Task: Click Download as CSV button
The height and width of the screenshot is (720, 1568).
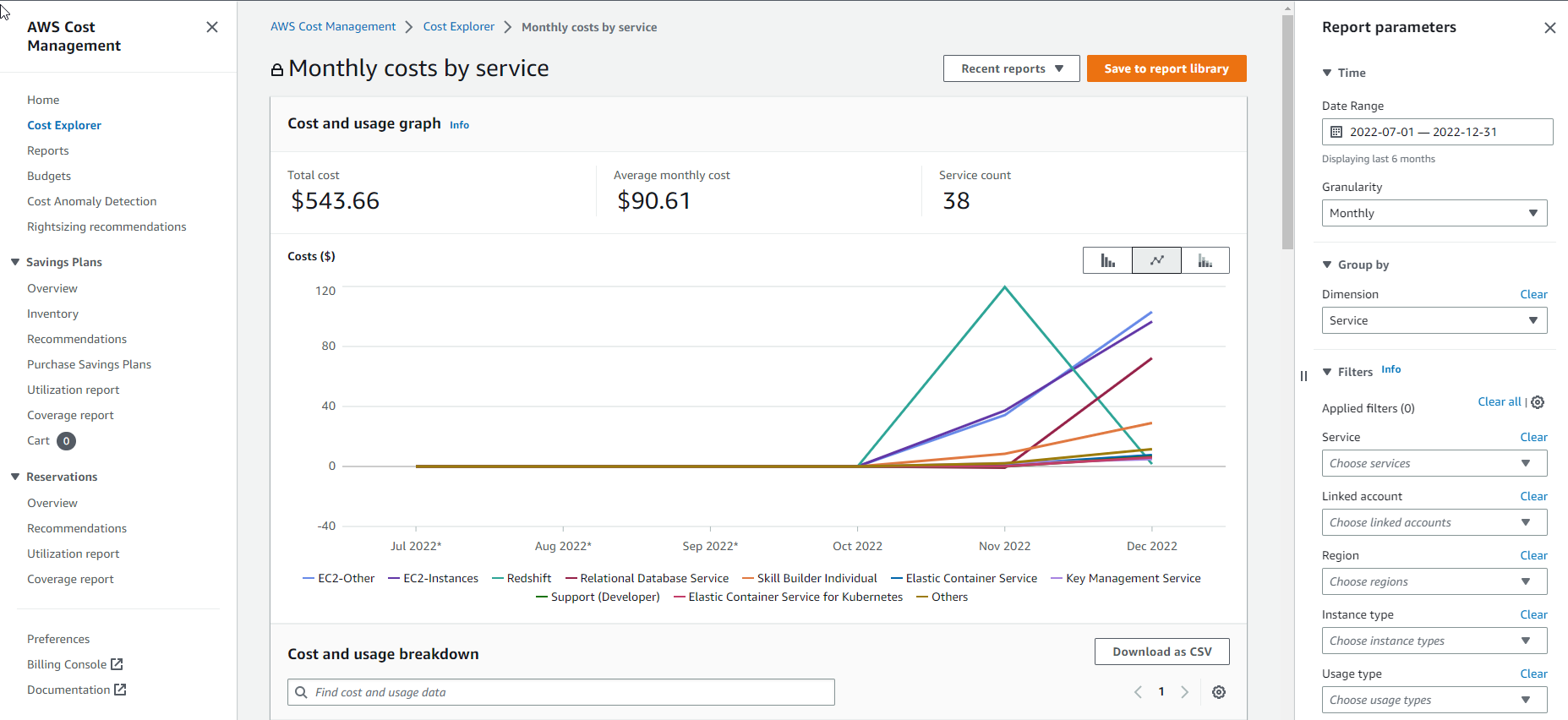Action: [x=1162, y=652]
